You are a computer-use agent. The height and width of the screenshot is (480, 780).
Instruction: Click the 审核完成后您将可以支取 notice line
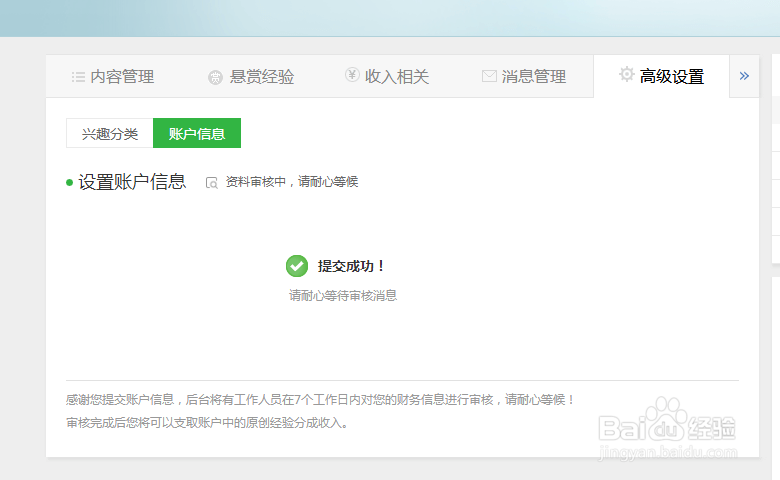pos(207,423)
